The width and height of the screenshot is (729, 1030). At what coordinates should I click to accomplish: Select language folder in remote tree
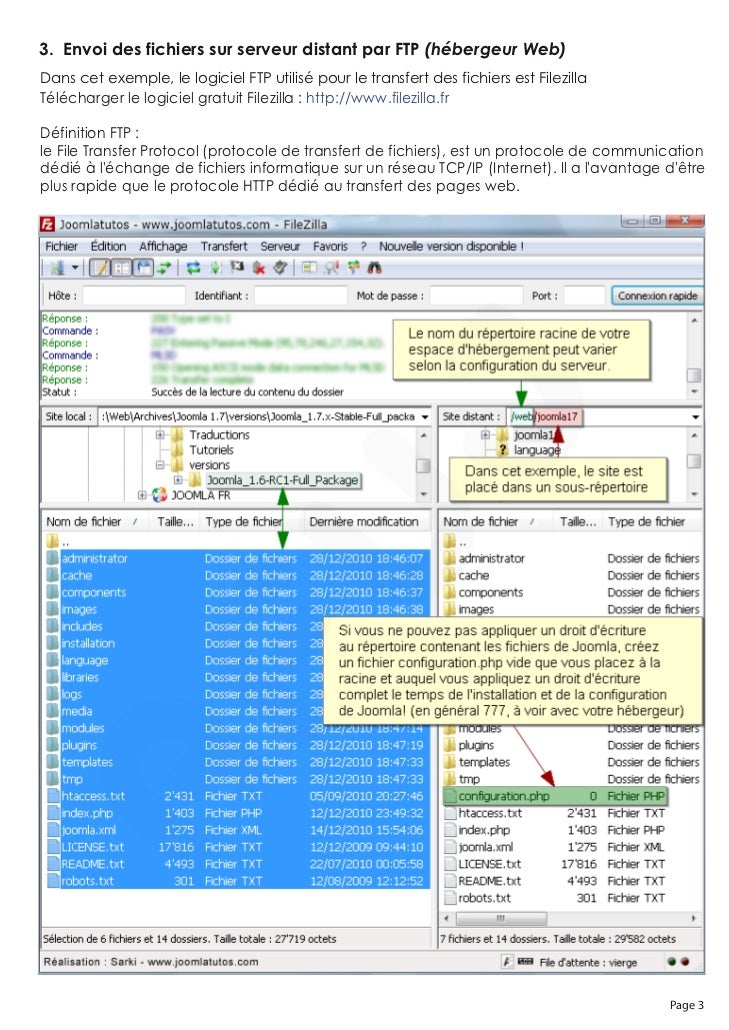537,450
